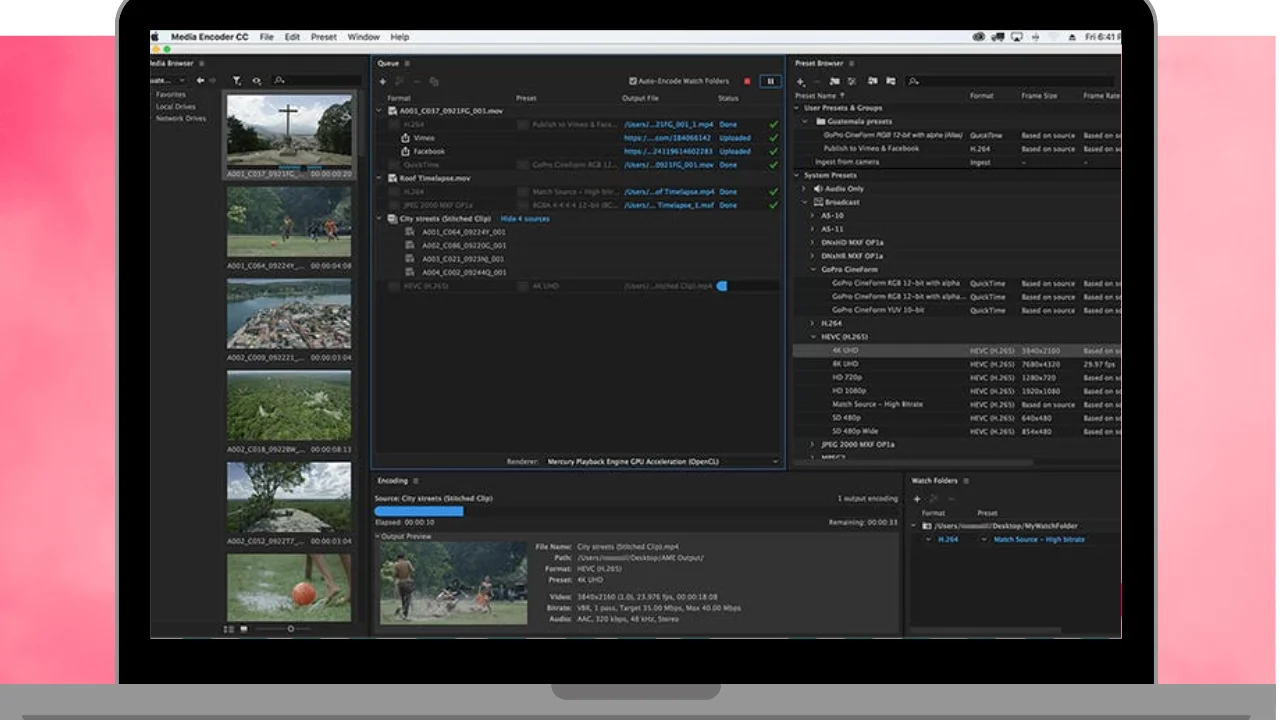This screenshot has width=1280, height=720.
Task: Click the back arrow in Media Browser
Action: pos(200,80)
